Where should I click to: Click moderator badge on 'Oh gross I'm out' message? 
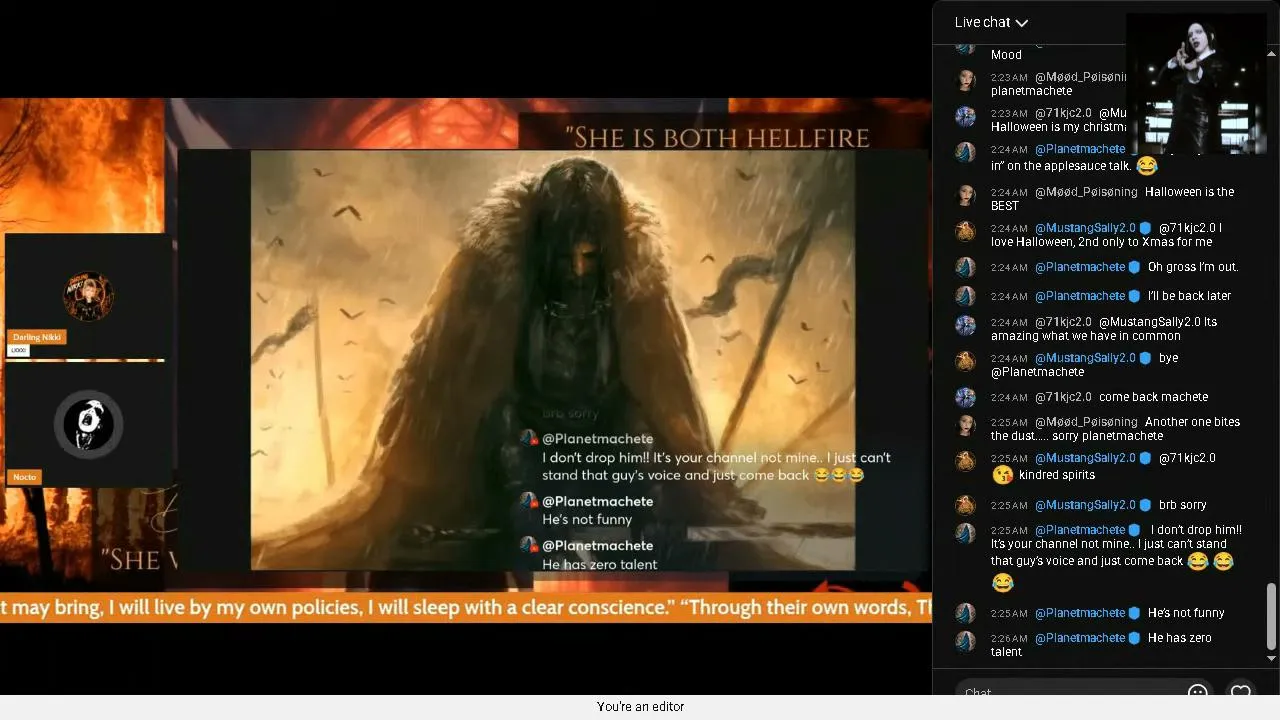click(1134, 267)
